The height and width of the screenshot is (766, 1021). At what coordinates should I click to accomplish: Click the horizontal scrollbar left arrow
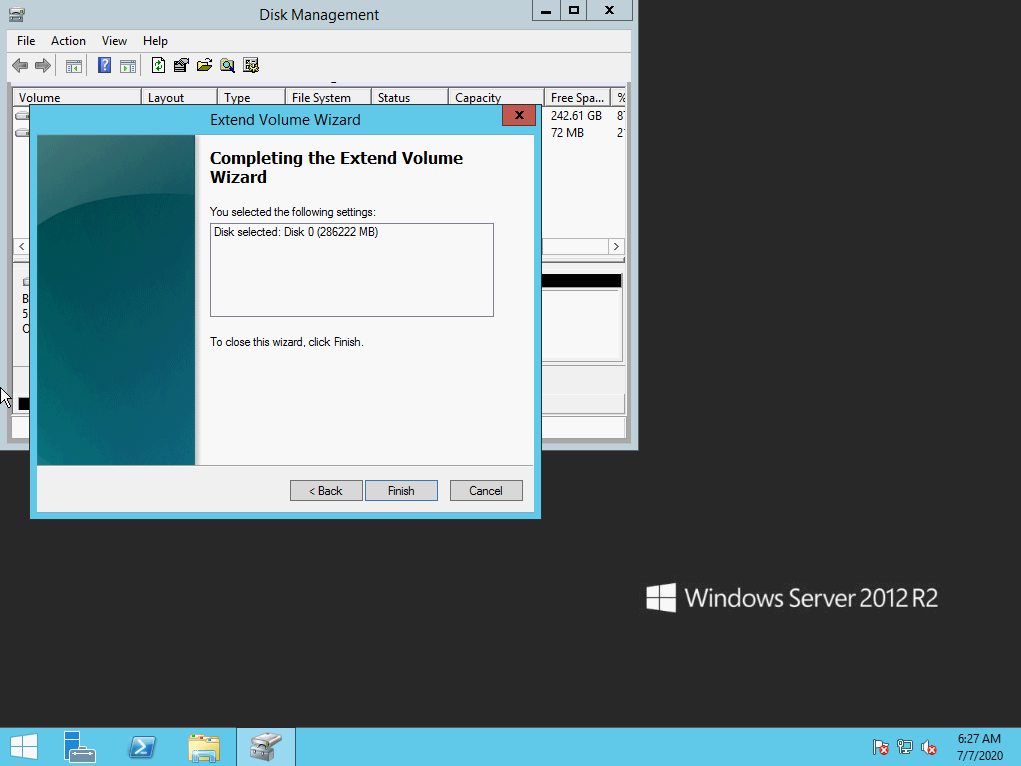point(21,246)
